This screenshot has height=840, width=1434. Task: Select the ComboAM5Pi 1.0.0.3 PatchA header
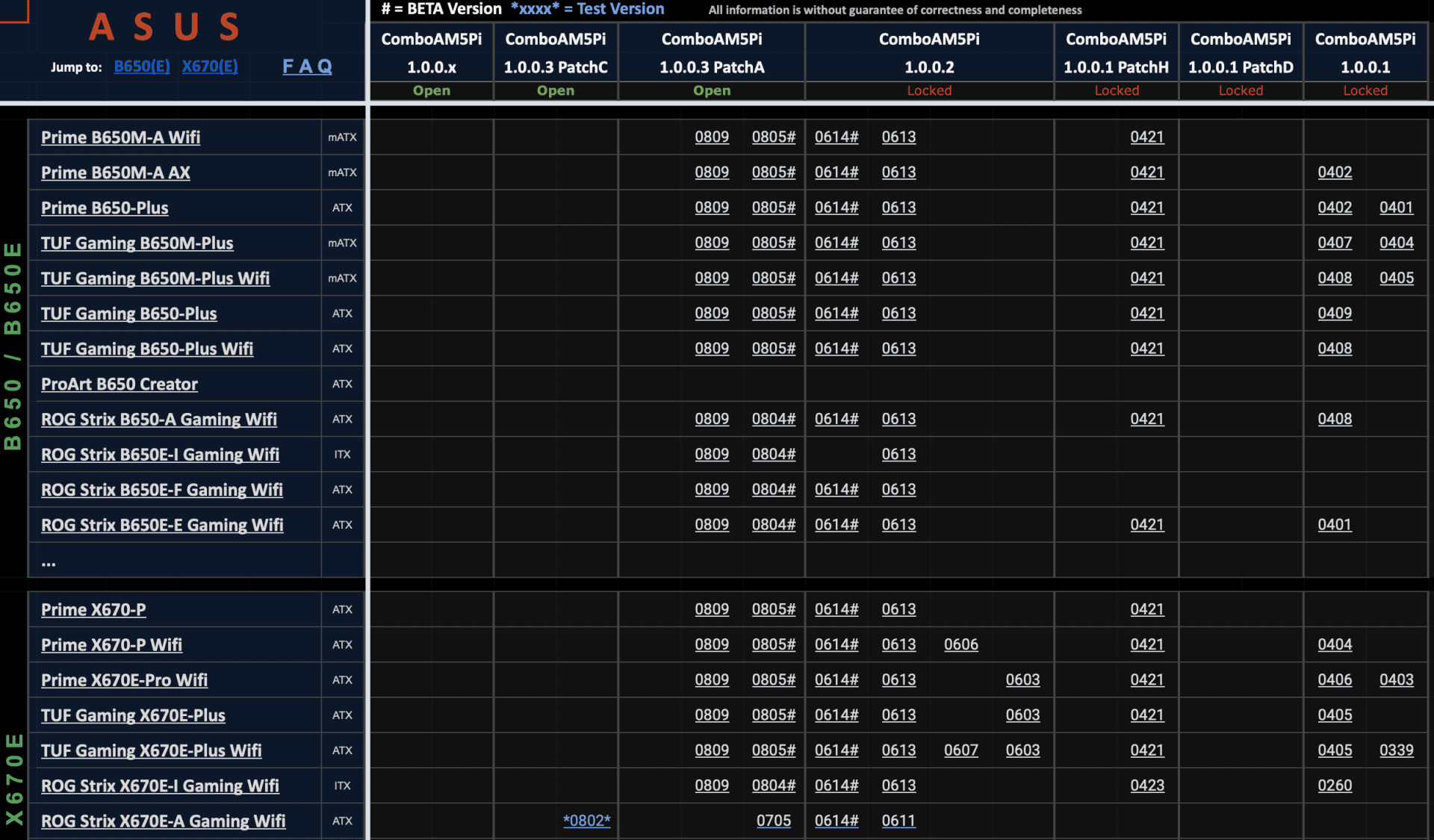pyautogui.click(x=712, y=53)
